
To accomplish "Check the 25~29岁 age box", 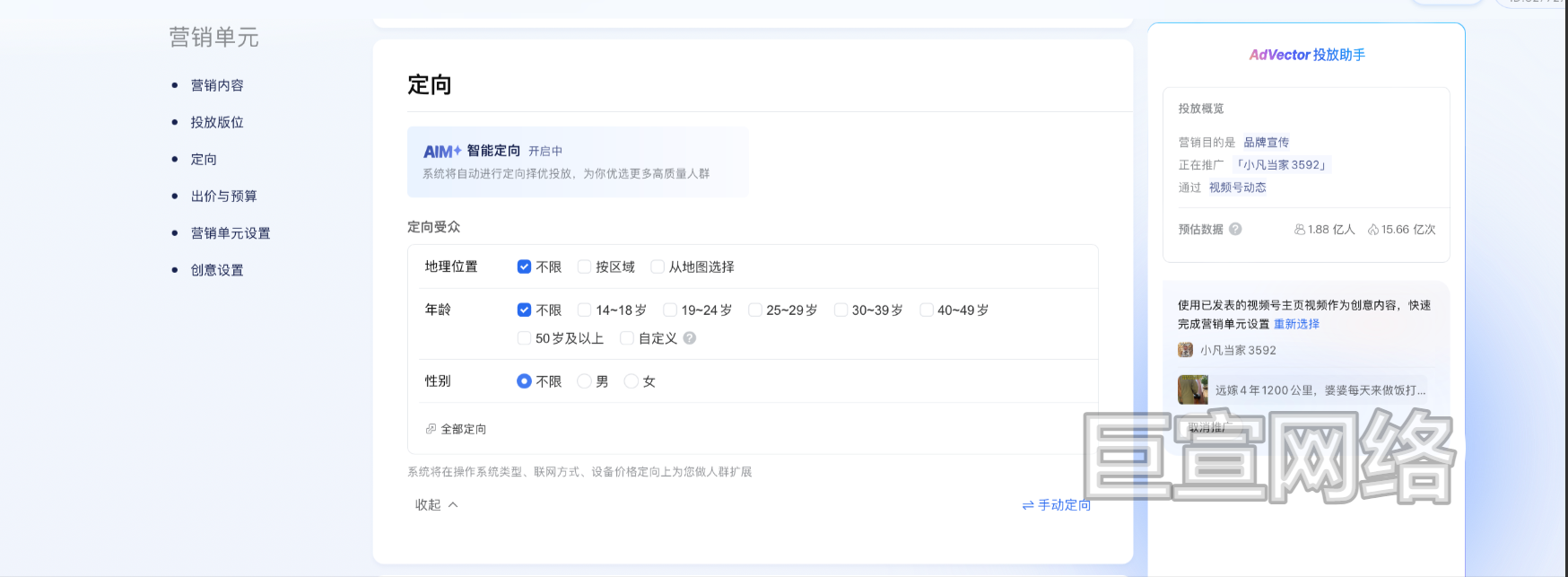I will 755,310.
